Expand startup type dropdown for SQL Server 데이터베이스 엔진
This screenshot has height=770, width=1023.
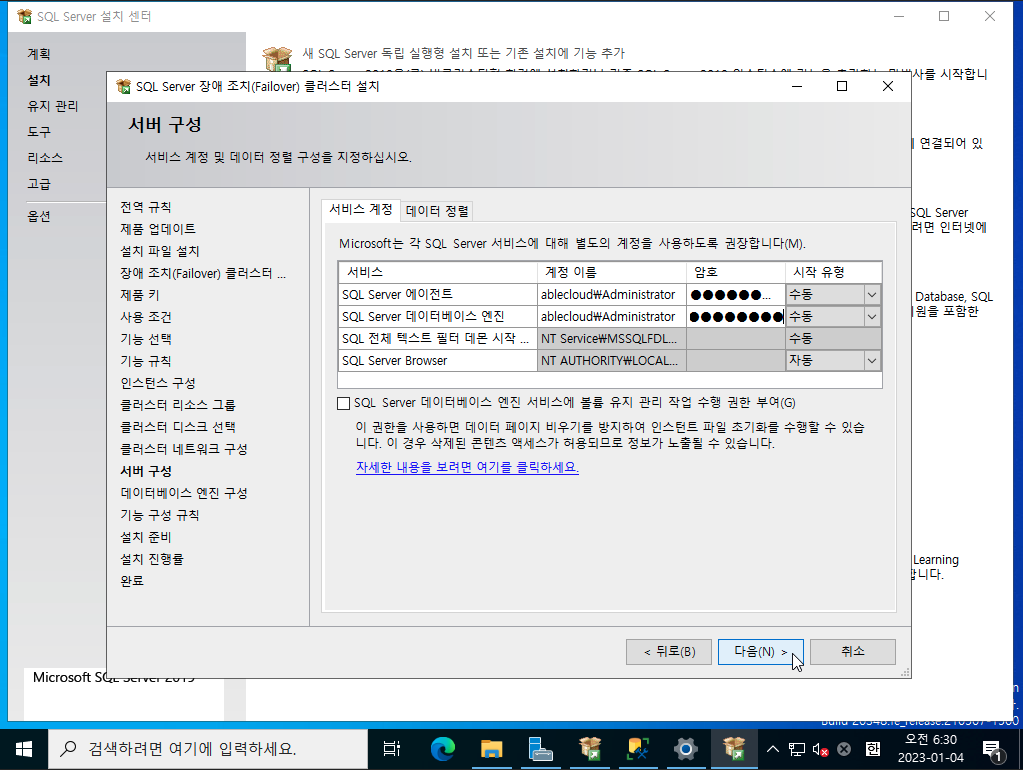pyautogui.click(x=872, y=317)
